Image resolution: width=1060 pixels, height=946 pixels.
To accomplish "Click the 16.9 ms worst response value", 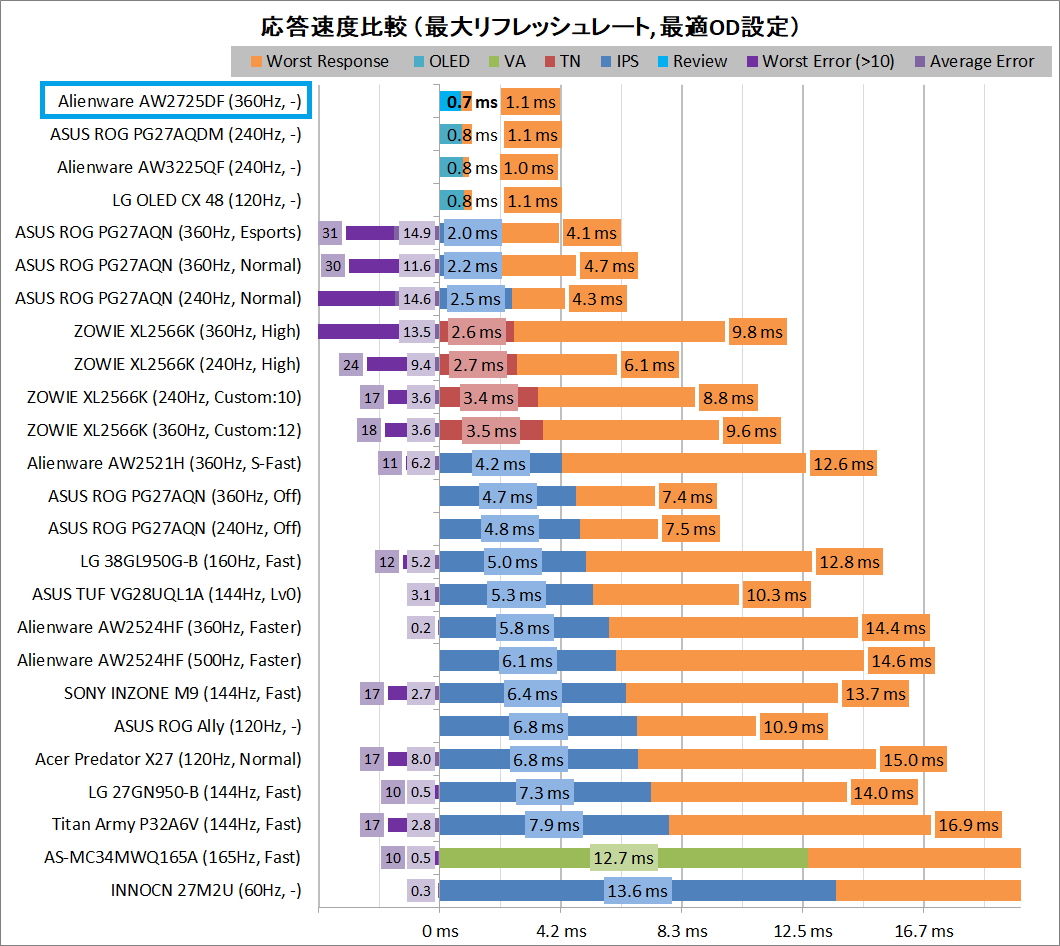I will pos(968,825).
